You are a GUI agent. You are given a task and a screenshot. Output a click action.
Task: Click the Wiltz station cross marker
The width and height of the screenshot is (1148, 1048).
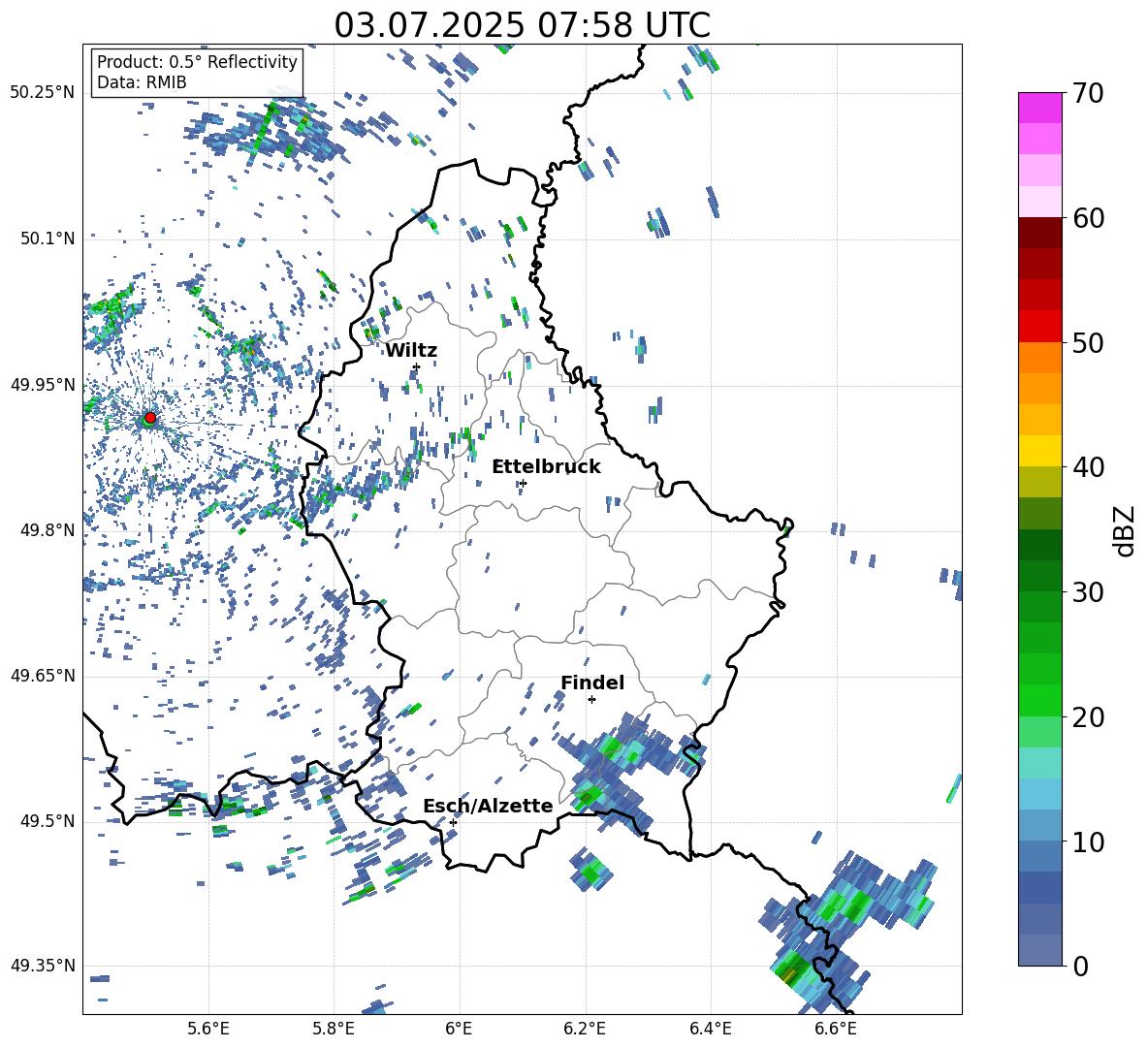(417, 366)
